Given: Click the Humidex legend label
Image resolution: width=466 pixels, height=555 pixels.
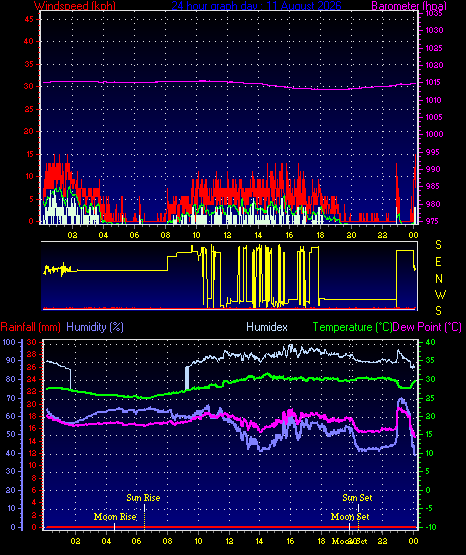Looking at the screenshot, I should 267,327.
